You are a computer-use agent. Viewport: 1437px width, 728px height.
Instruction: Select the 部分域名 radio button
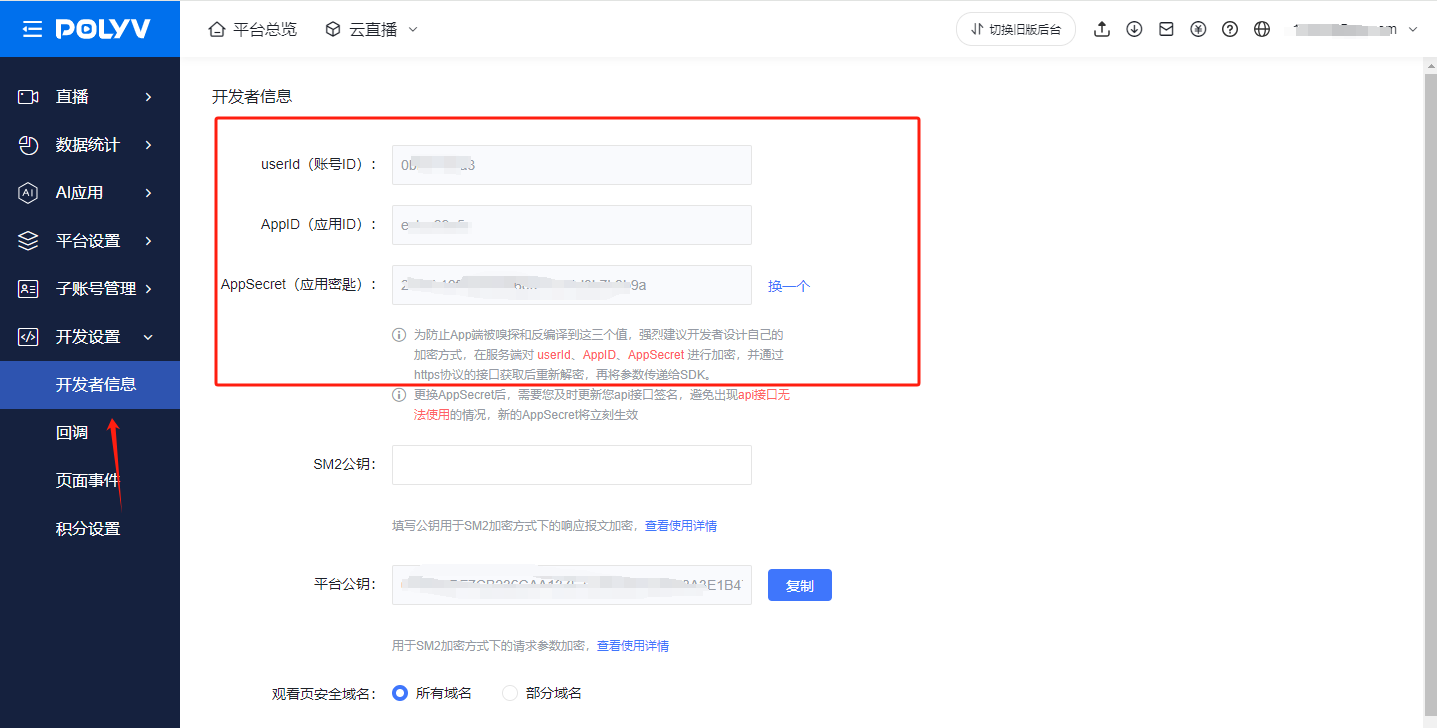pyautogui.click(x=510, y=693)
